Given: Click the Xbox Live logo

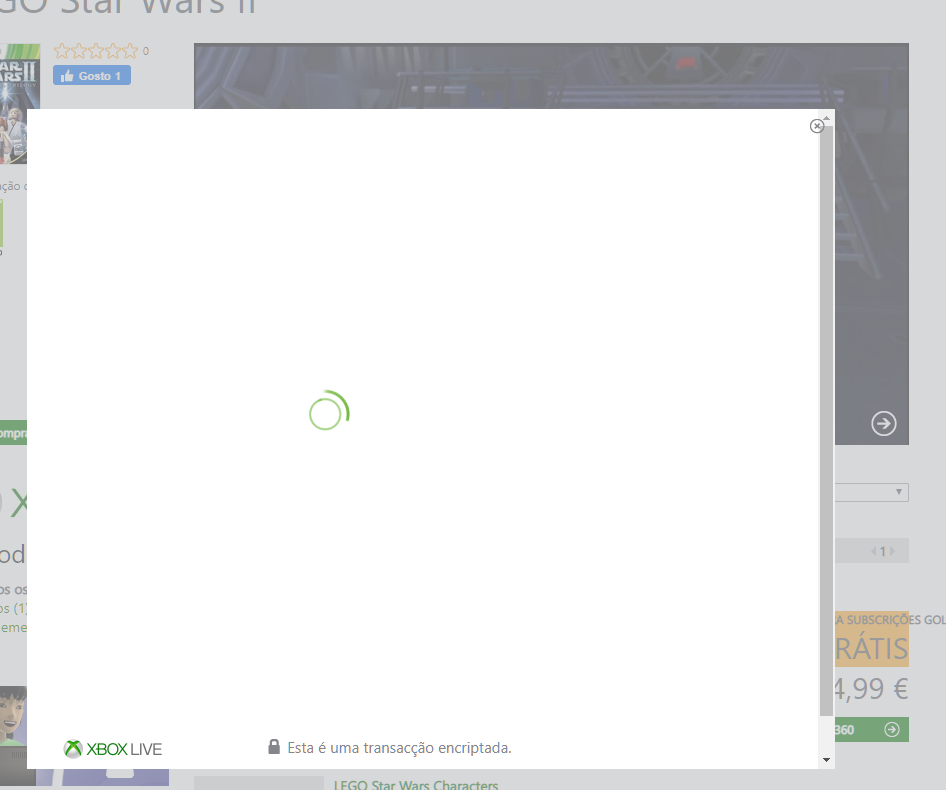Looking at the screenshot, I should [x=113, y=749].
